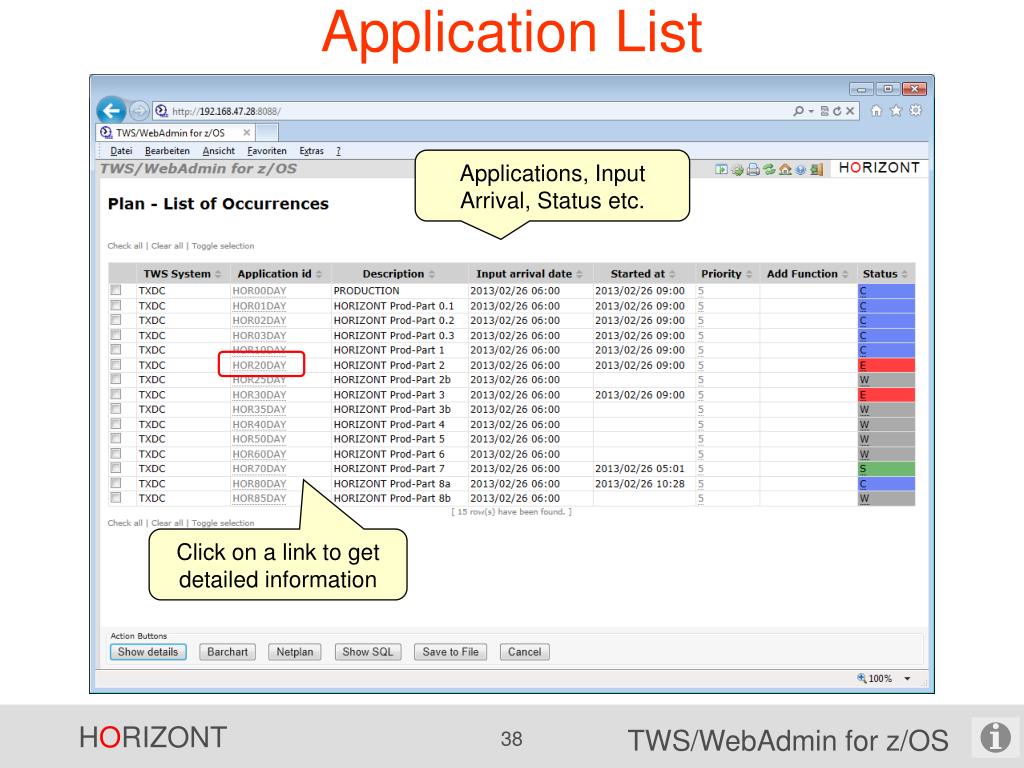Sort by Started at column arrows

point(672,274)
